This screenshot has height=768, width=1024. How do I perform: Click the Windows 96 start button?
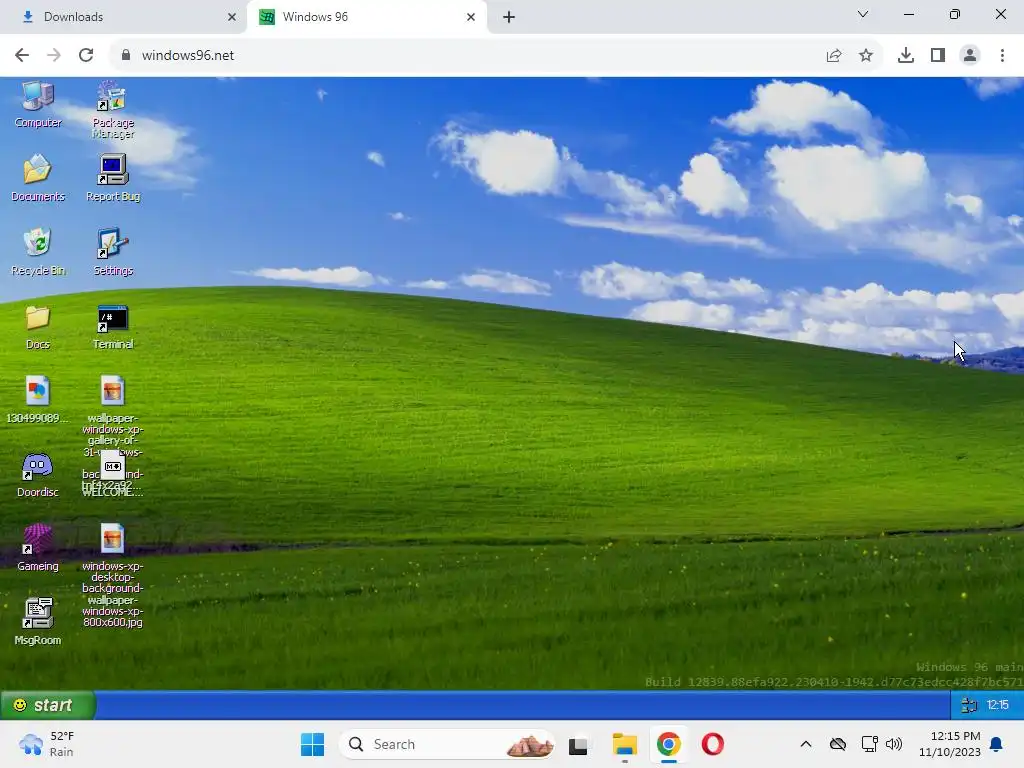pyautogui.click(x=47, y=705)
